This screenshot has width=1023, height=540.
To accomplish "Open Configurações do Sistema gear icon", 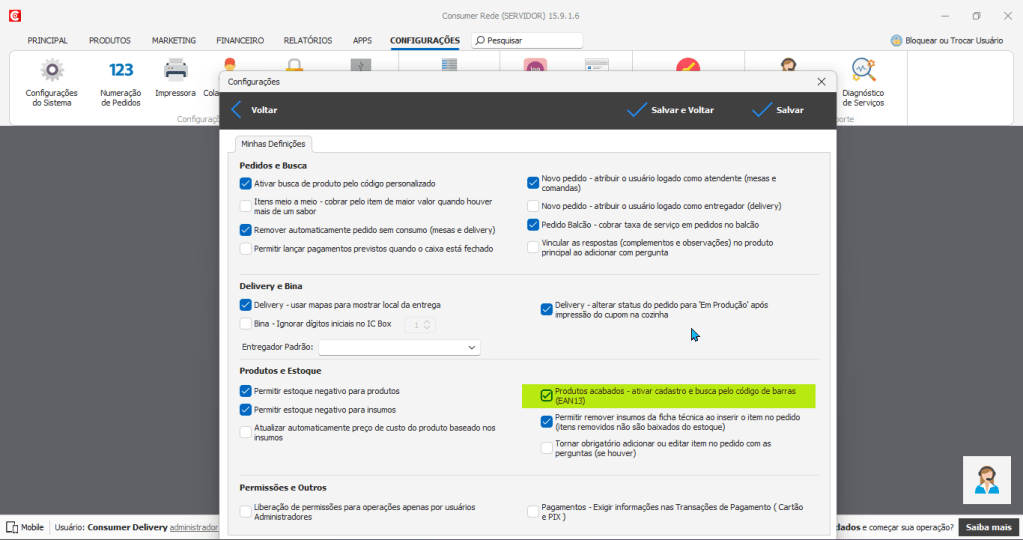I will (51, 70).
